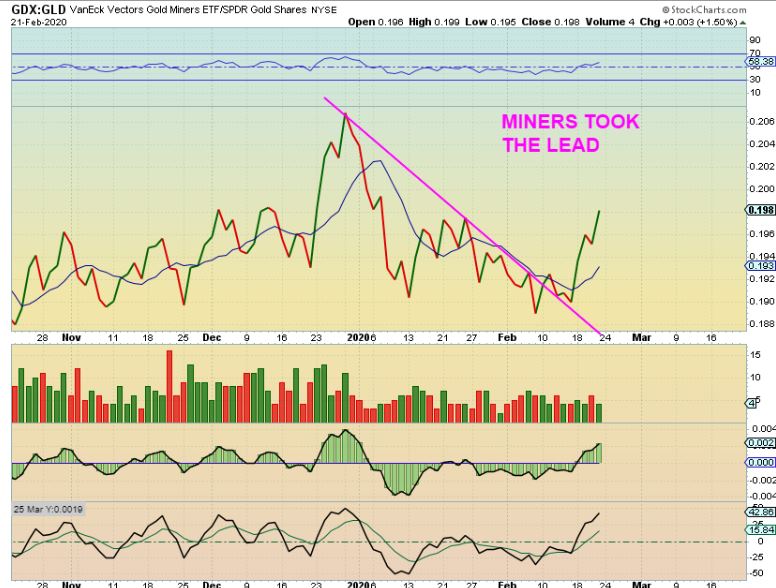Screen dimensions: 776x588
Task: Click the Low 0.195 value in header
Action: 490,22
